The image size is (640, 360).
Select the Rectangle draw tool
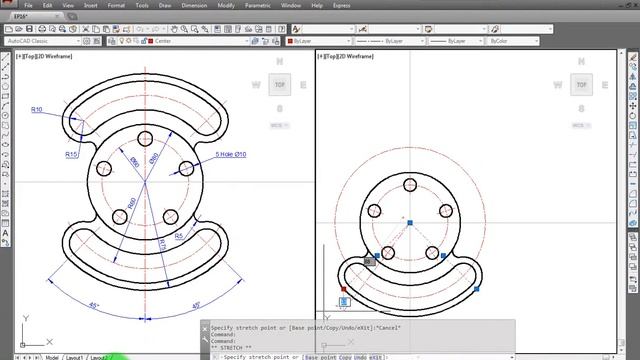(5, 96)
